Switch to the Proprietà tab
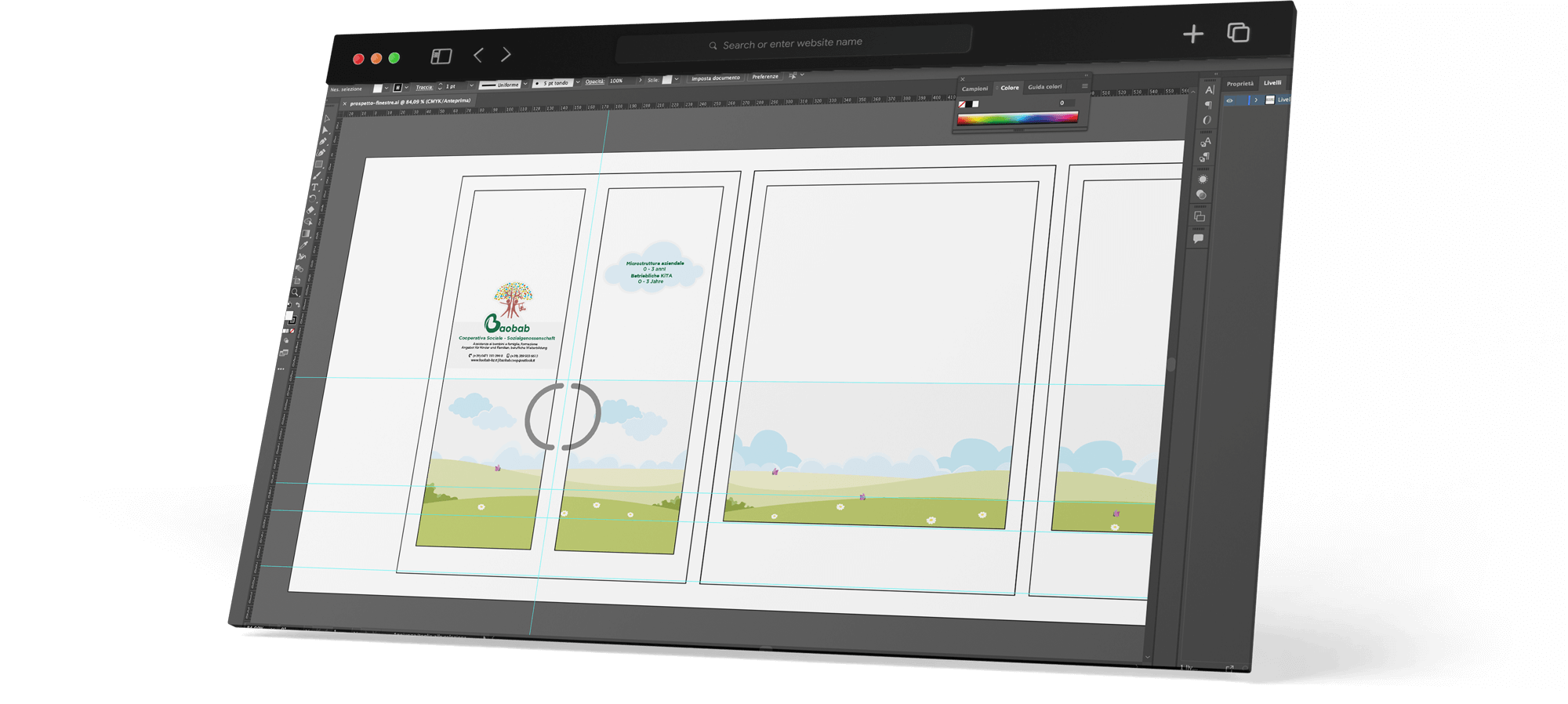The height and width of the screenshot is (704, 1568). (x=1240, y=84)
